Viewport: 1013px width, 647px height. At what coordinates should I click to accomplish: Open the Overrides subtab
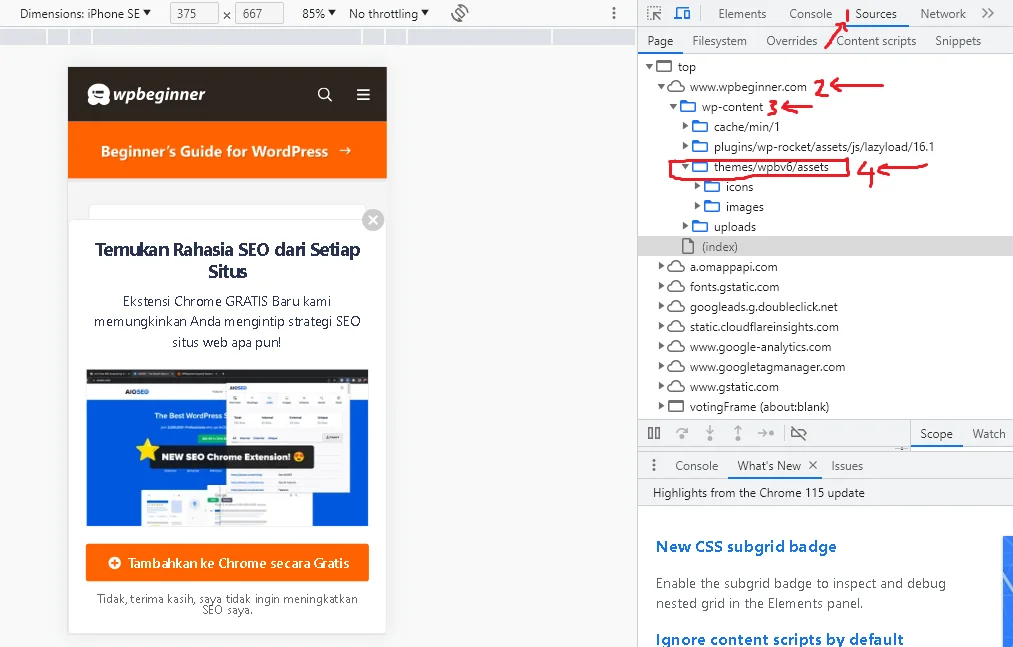click(791, 41)
